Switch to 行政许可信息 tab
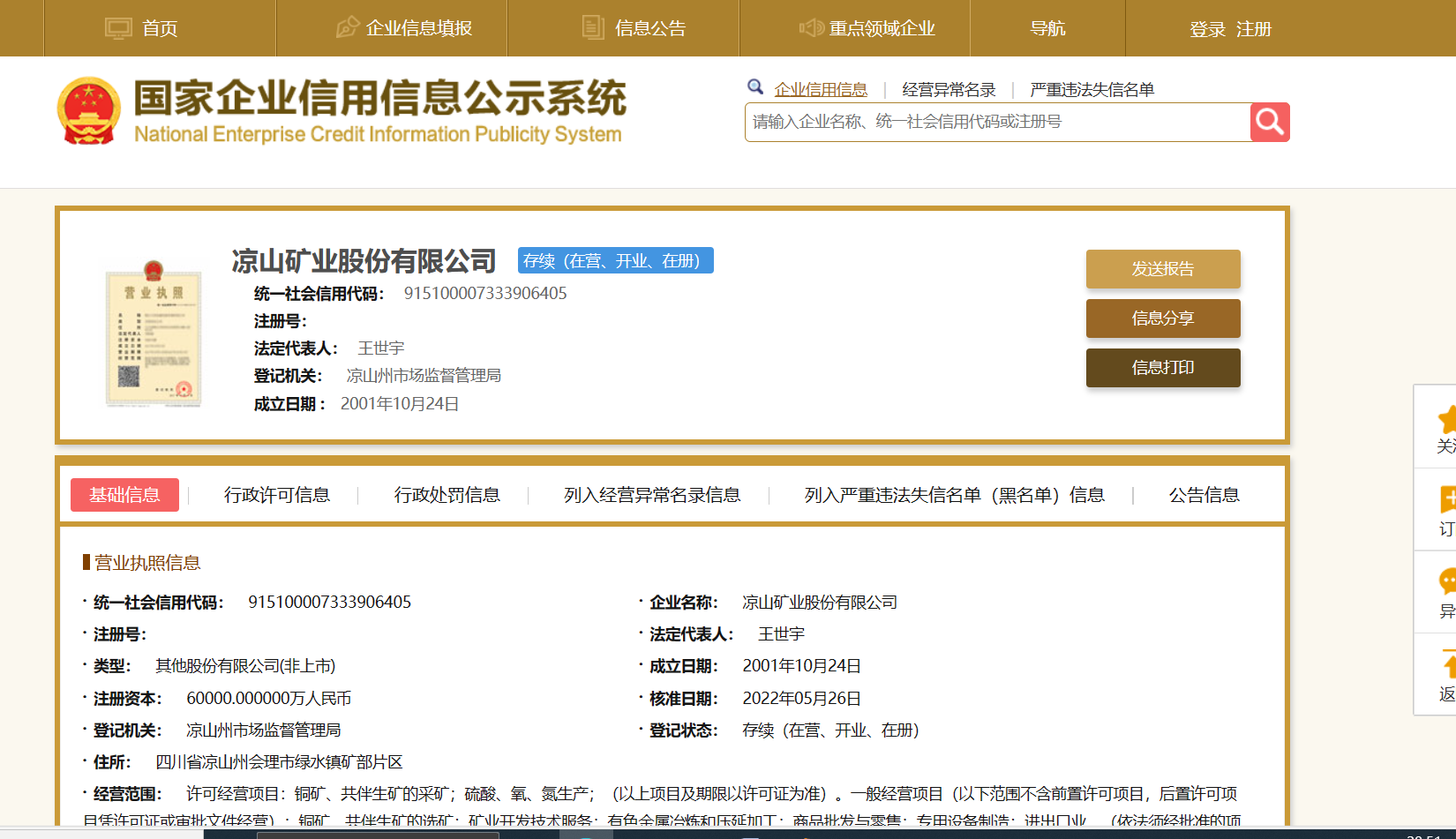The height and width of the screenshot is (839, 1456). pyautogui.click(x=277, y=495)
